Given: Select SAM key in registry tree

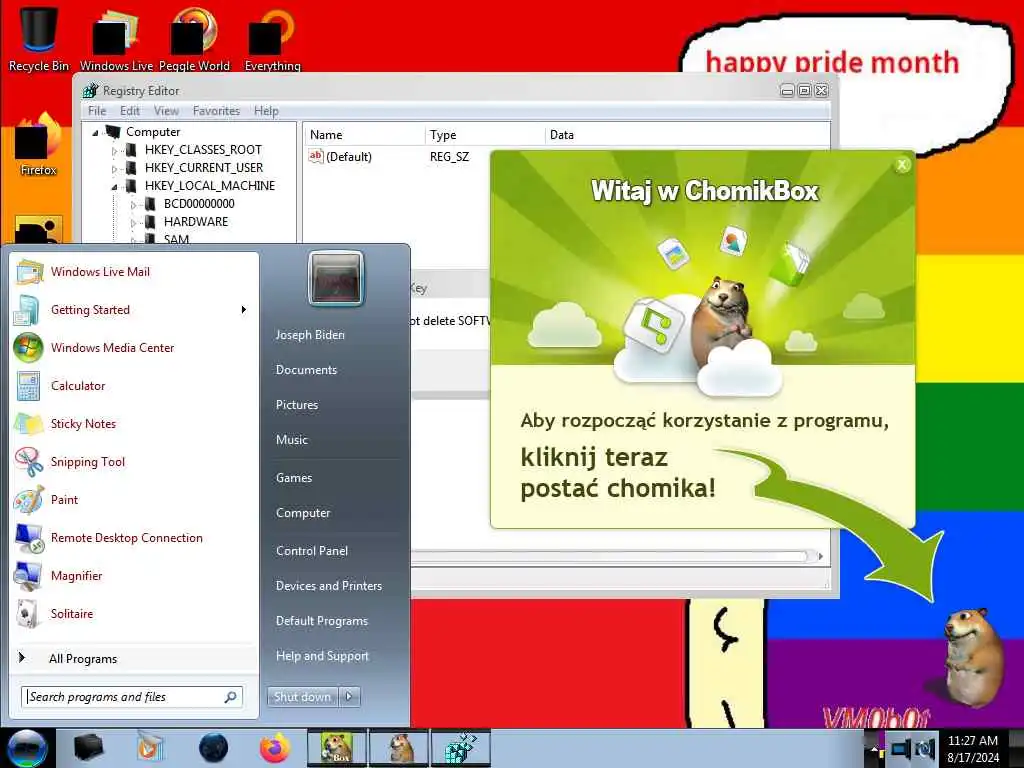Looking at the screenshot, I should click(x=176, y=240).
